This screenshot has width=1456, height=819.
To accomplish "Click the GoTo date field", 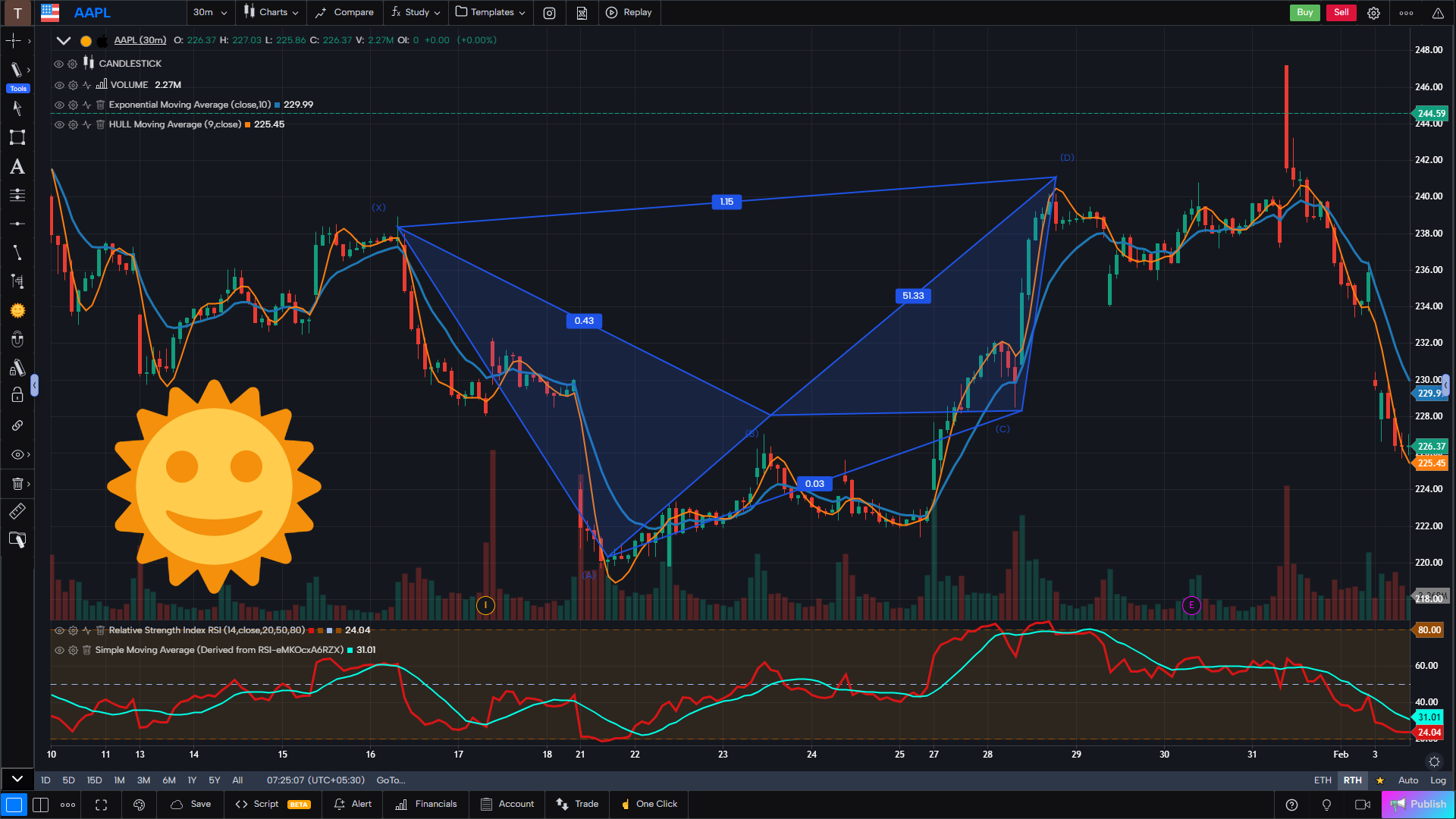I will coord(391,780).
